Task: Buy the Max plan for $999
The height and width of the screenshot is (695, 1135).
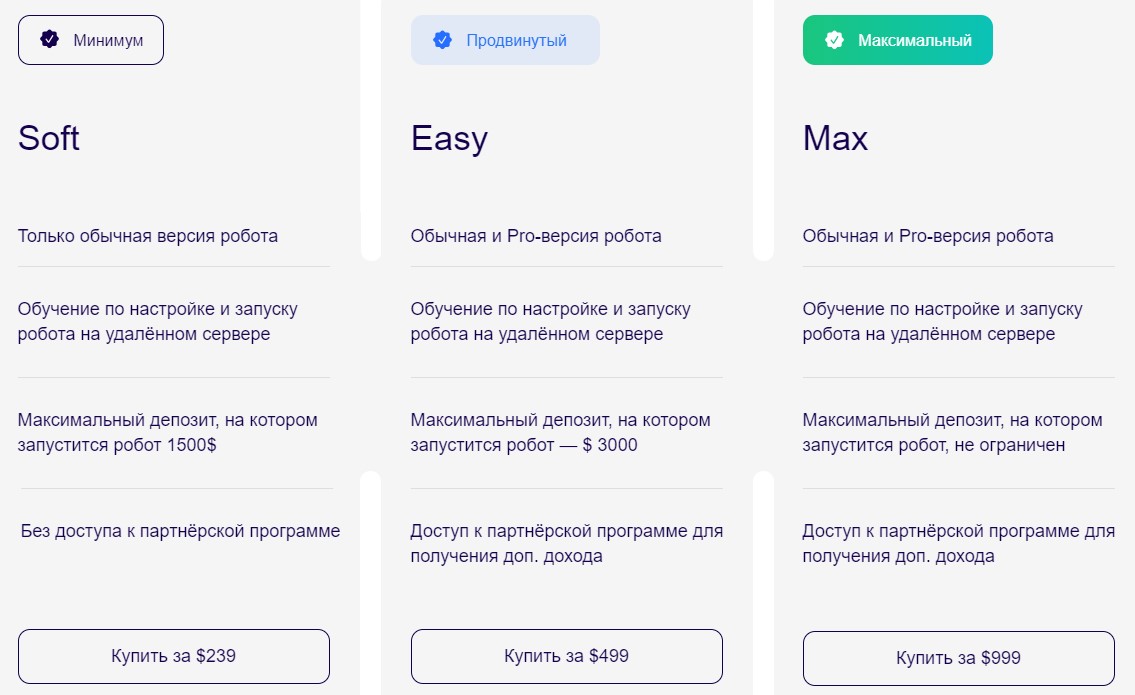Action: click(x=958, y=658)
